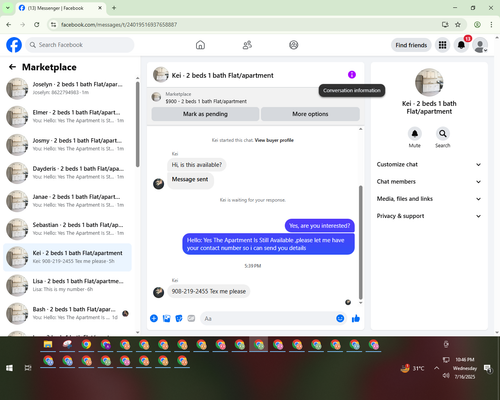Go back using the Marketplace arrow

[x=12, y=67]
